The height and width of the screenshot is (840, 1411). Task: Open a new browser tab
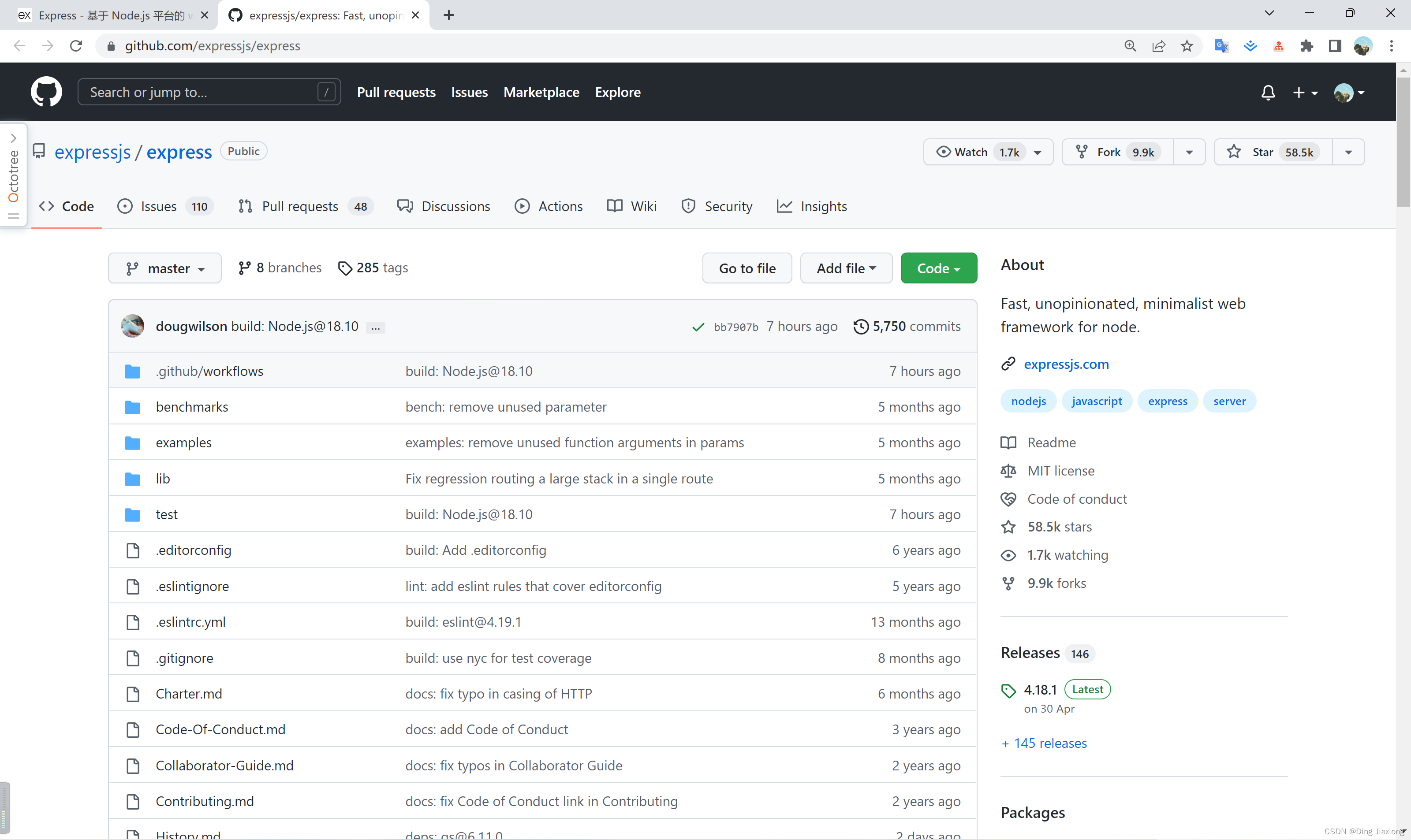449,15
